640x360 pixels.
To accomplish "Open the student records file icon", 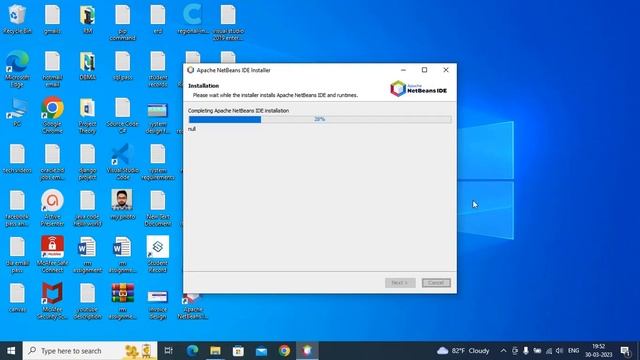I will [x=158, y=69].
